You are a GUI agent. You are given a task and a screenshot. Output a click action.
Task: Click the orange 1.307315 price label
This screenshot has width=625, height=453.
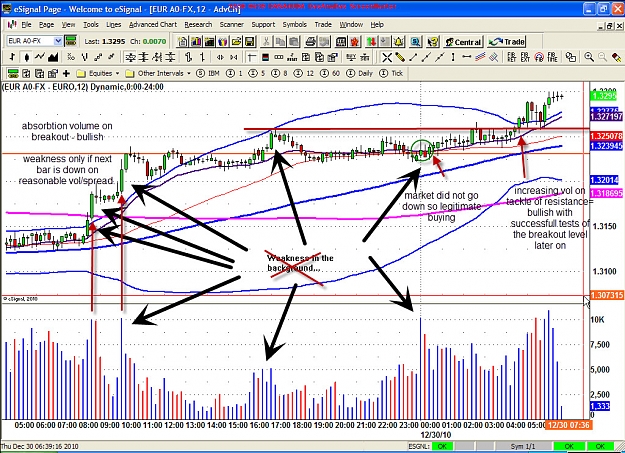click(606, 295)
